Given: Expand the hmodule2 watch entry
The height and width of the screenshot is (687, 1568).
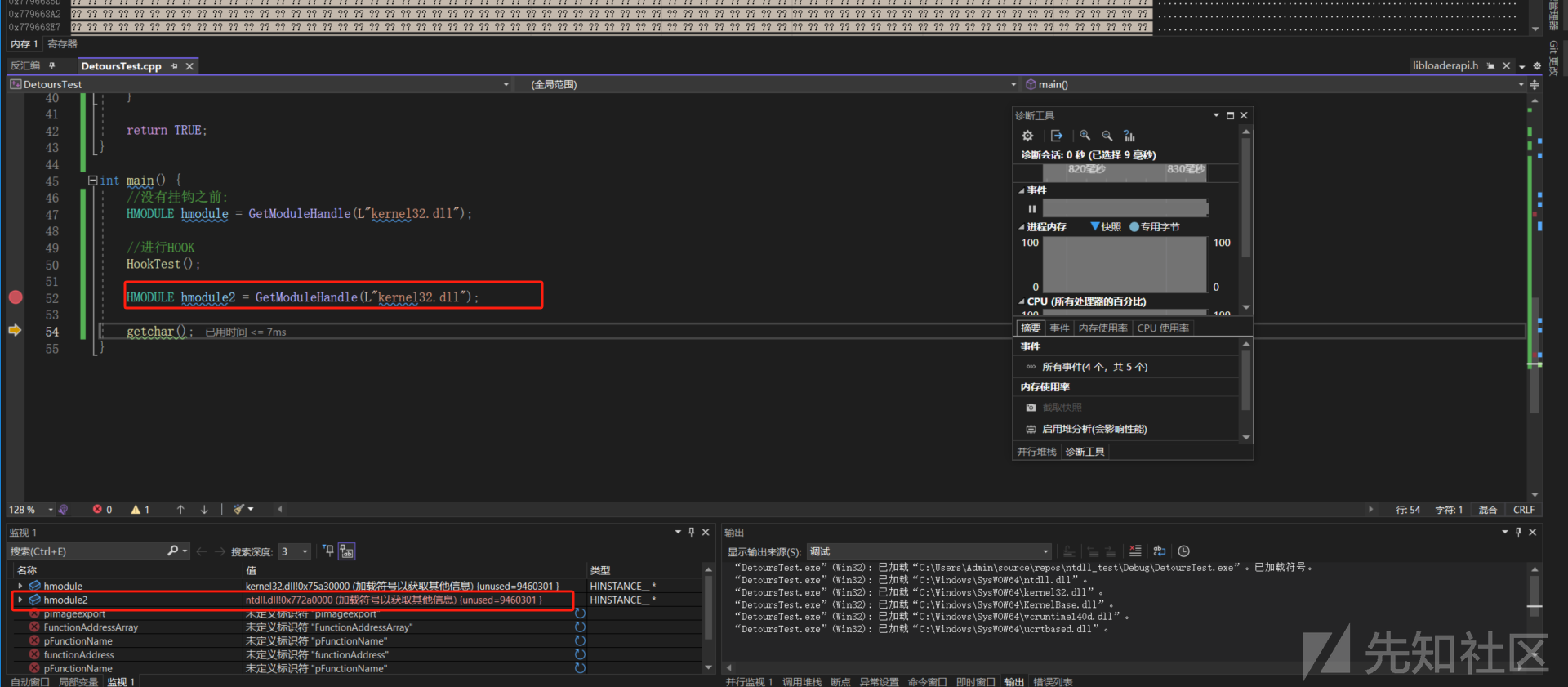Looking at the screenshot, I should tap(20, 600).
